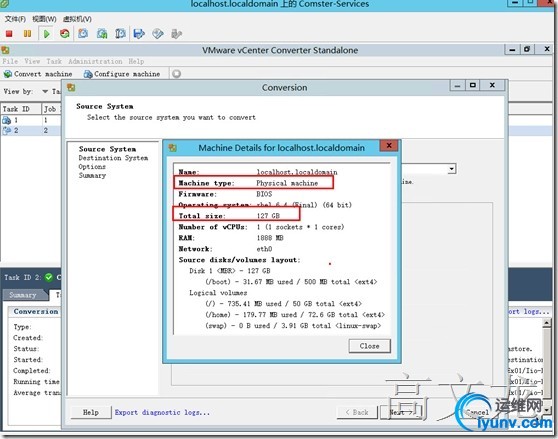The height and width of the screenshot is (439, 558).
Task: Close Machine Details dialog with red X
Action: tap(389, 146)
